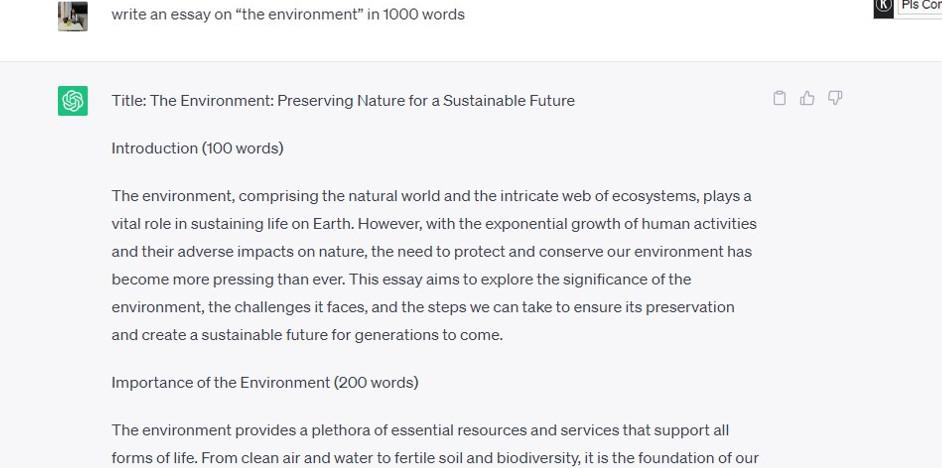Click the essay title line
This screenshot has height=468, width=942.
(x=343, y=101)
